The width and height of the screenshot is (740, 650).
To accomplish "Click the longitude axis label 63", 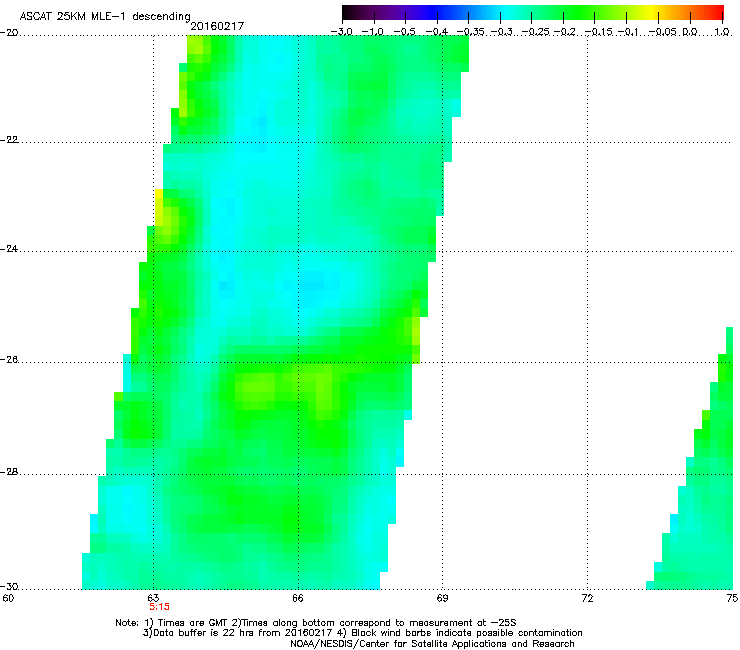I will [153, 598].
